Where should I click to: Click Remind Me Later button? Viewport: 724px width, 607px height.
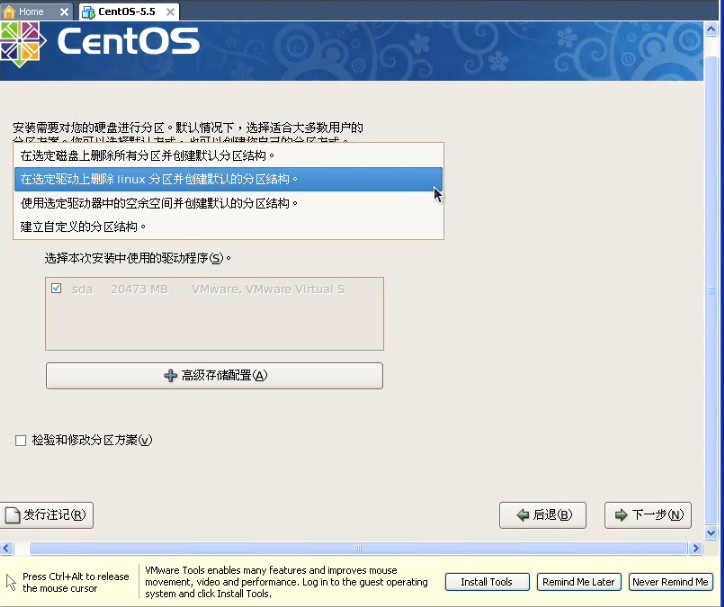point(579,582)
